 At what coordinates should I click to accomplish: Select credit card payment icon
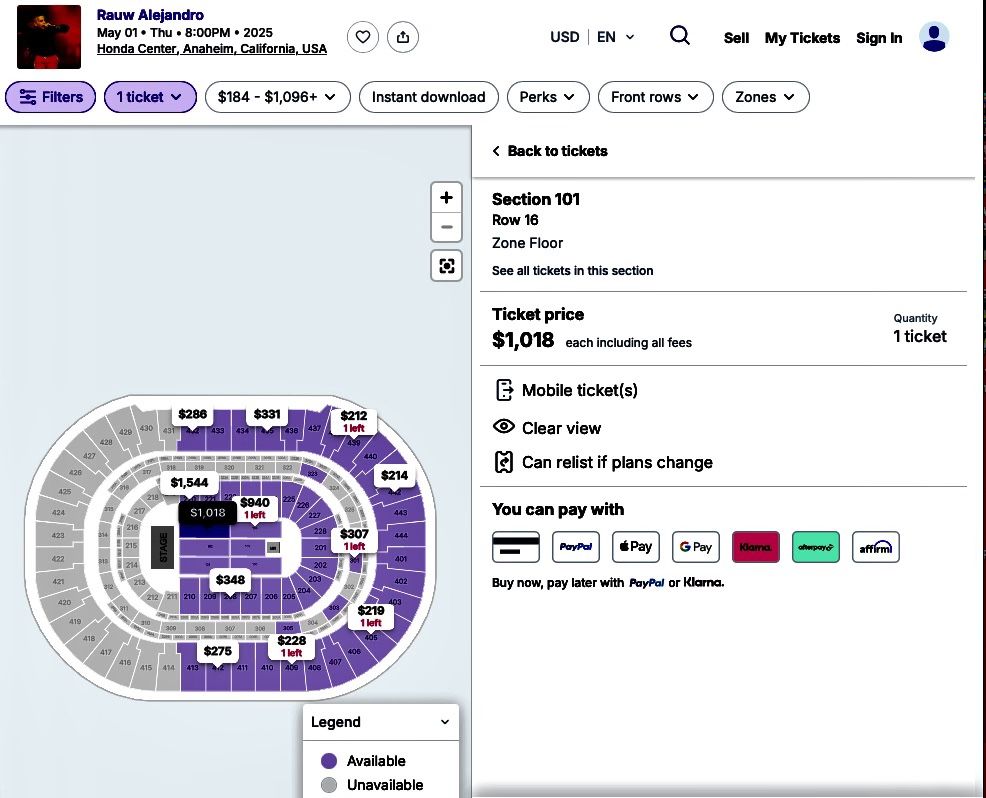point(516,547)
